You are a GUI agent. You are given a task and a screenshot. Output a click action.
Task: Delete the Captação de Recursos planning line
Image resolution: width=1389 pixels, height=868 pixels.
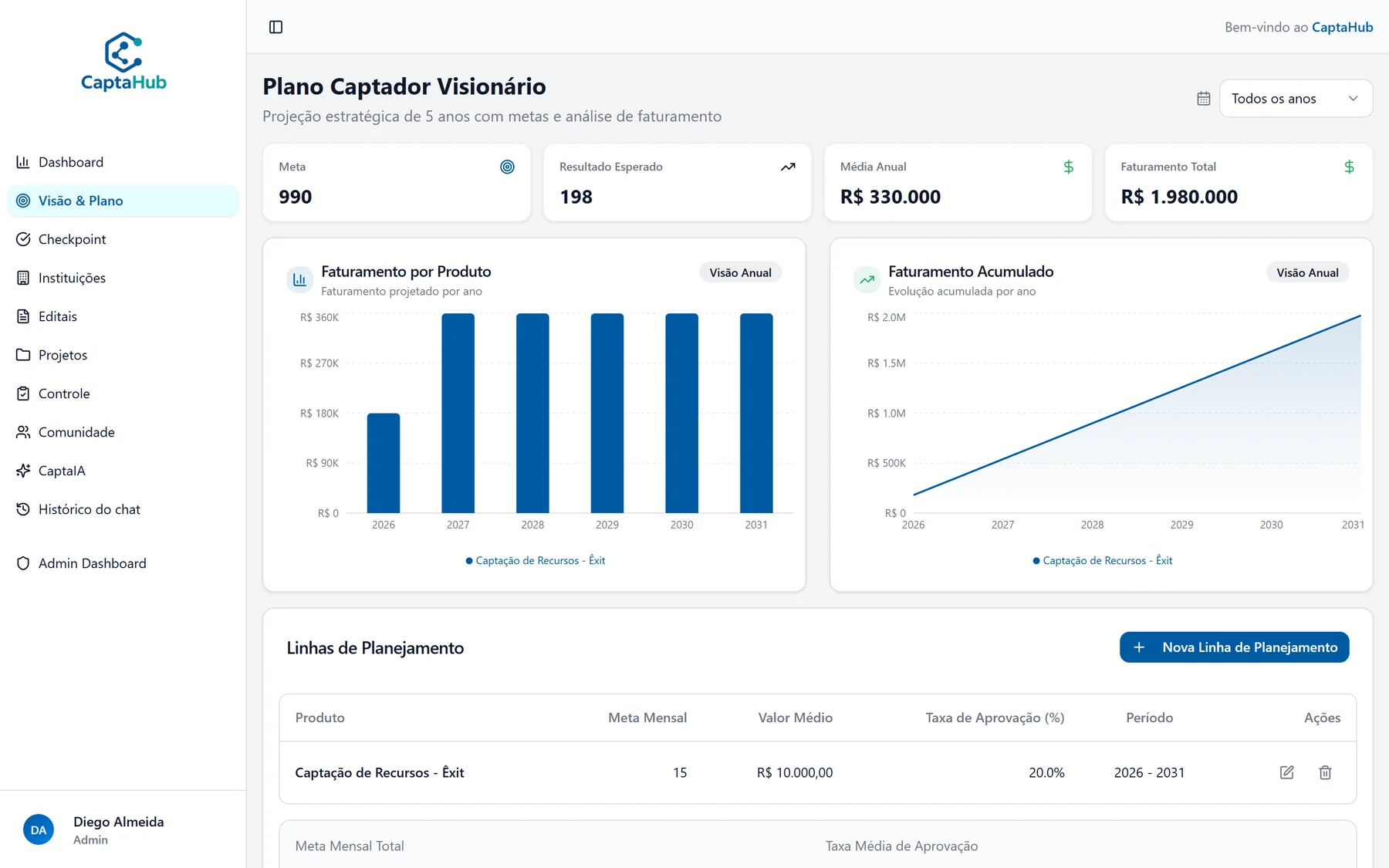tap(1325, 772)
